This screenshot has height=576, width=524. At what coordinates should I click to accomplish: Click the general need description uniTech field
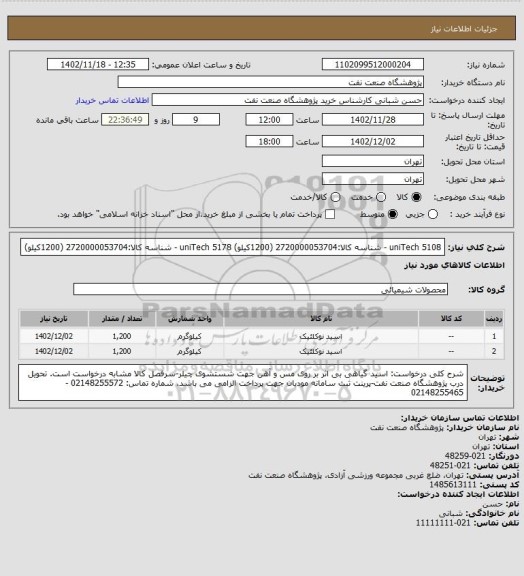click(x=232, y=247)
